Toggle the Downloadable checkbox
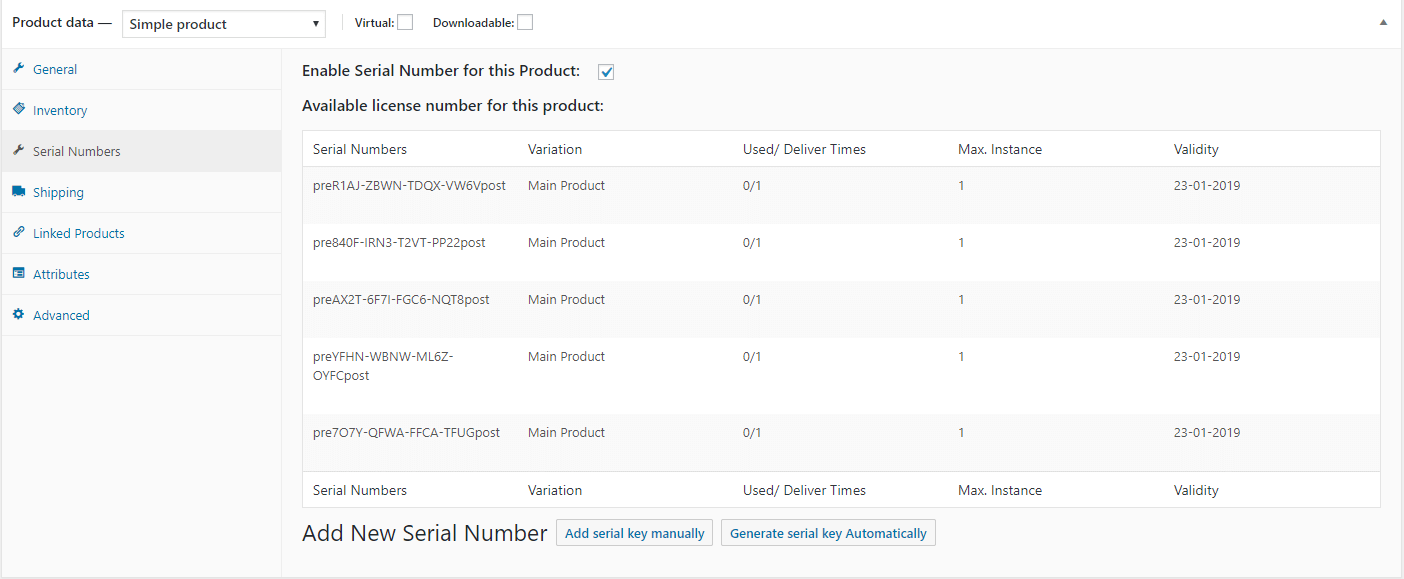 click(525, 22)
